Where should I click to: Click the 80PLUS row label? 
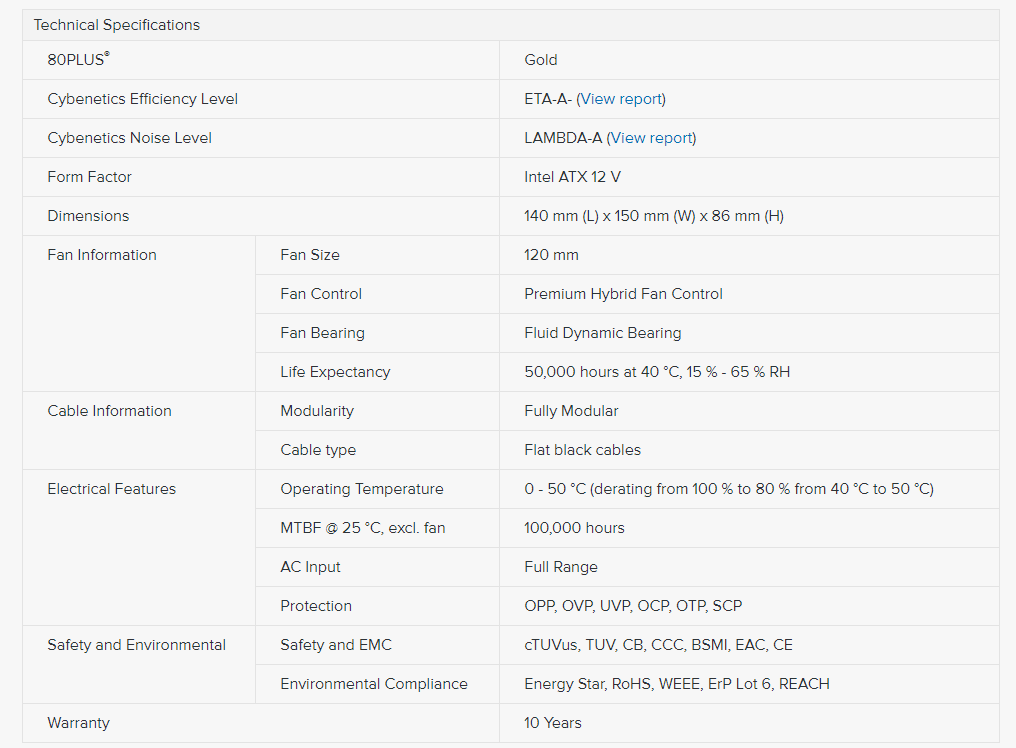[78, 60]
